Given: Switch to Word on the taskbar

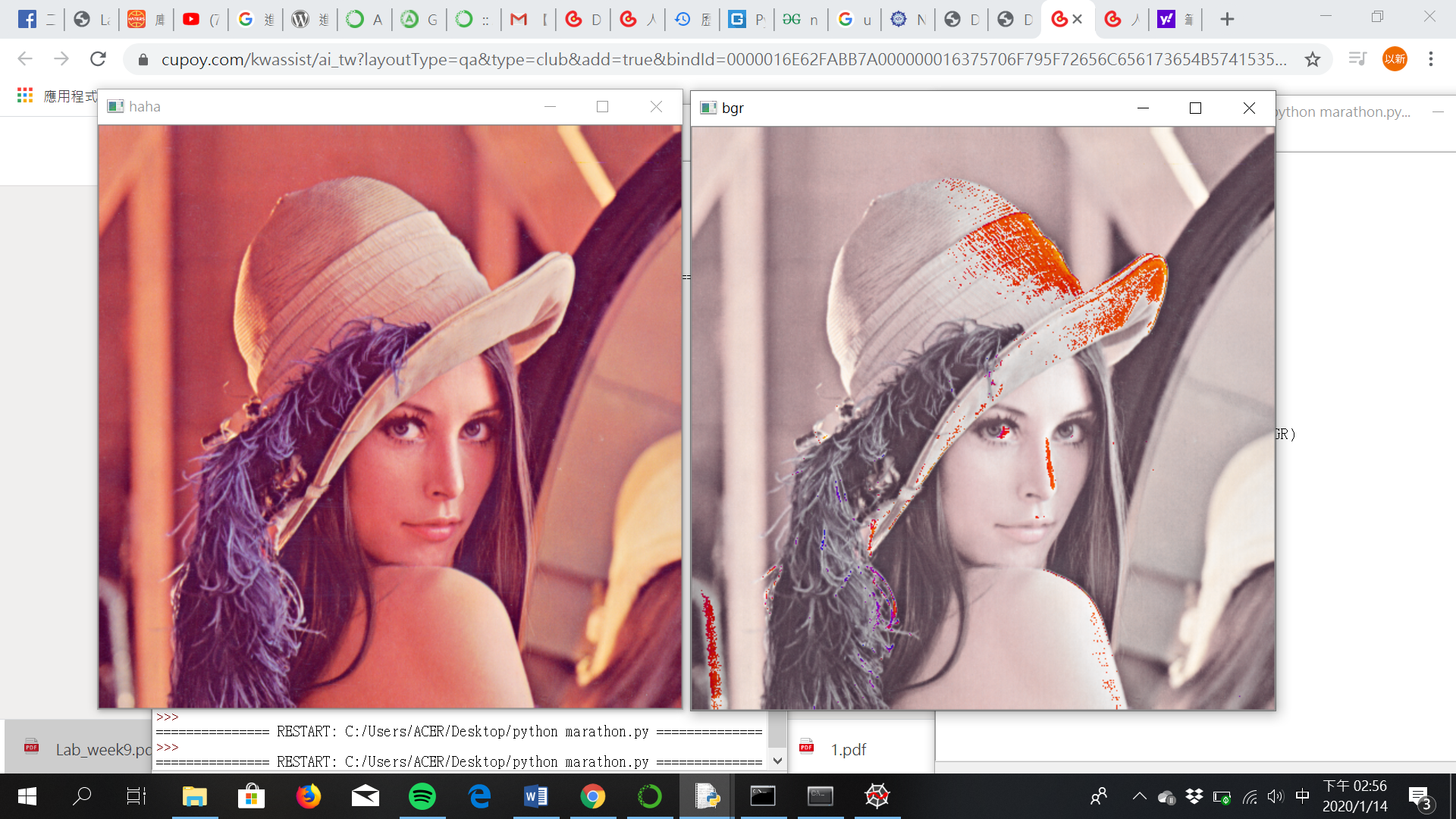Looking at the screenshot, I should [535, 796].
